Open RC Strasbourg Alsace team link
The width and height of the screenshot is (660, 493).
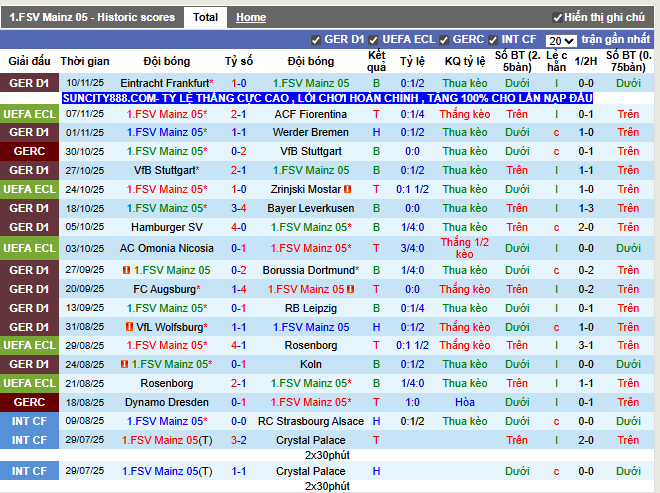pos(311,421)
